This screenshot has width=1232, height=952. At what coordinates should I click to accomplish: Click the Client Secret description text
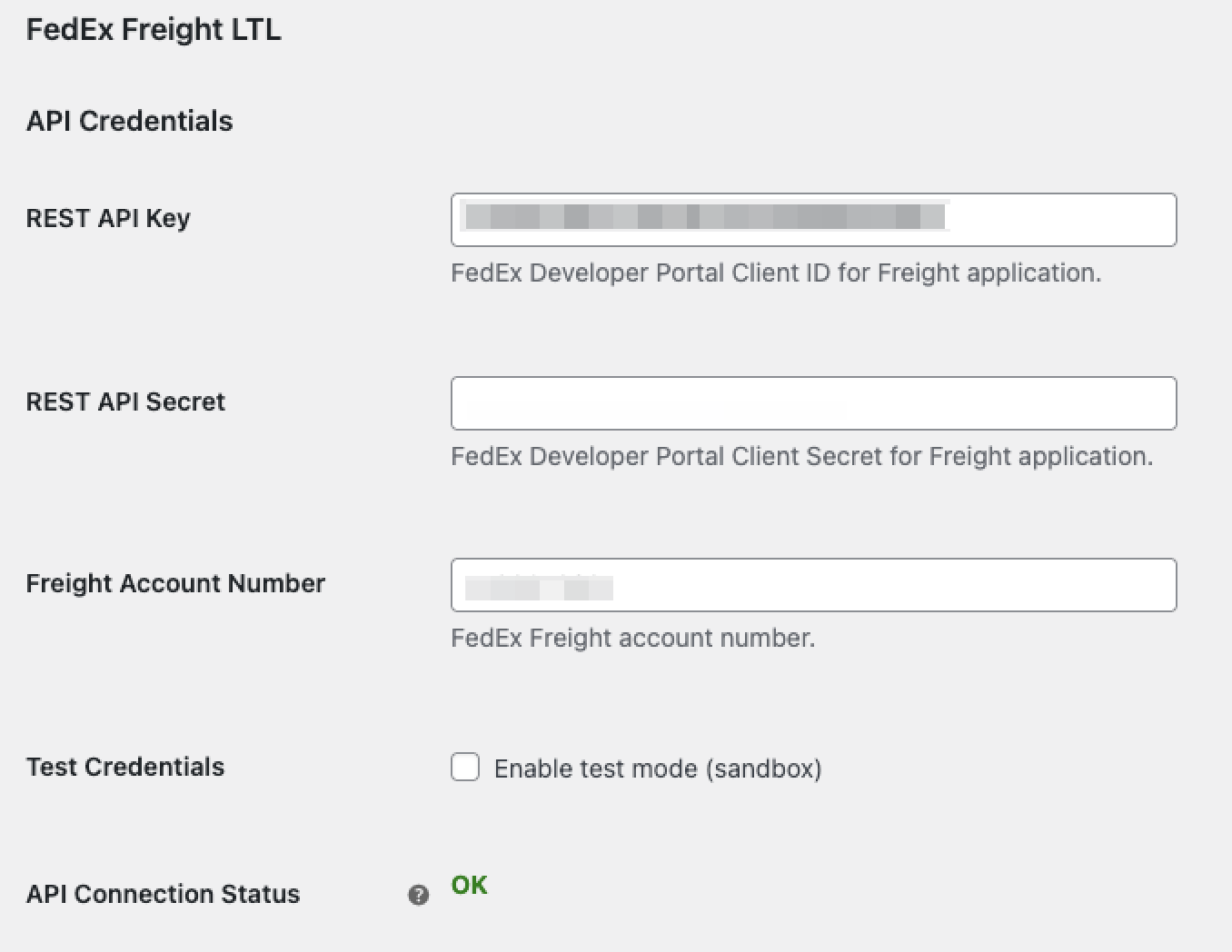tap(802, 456)
